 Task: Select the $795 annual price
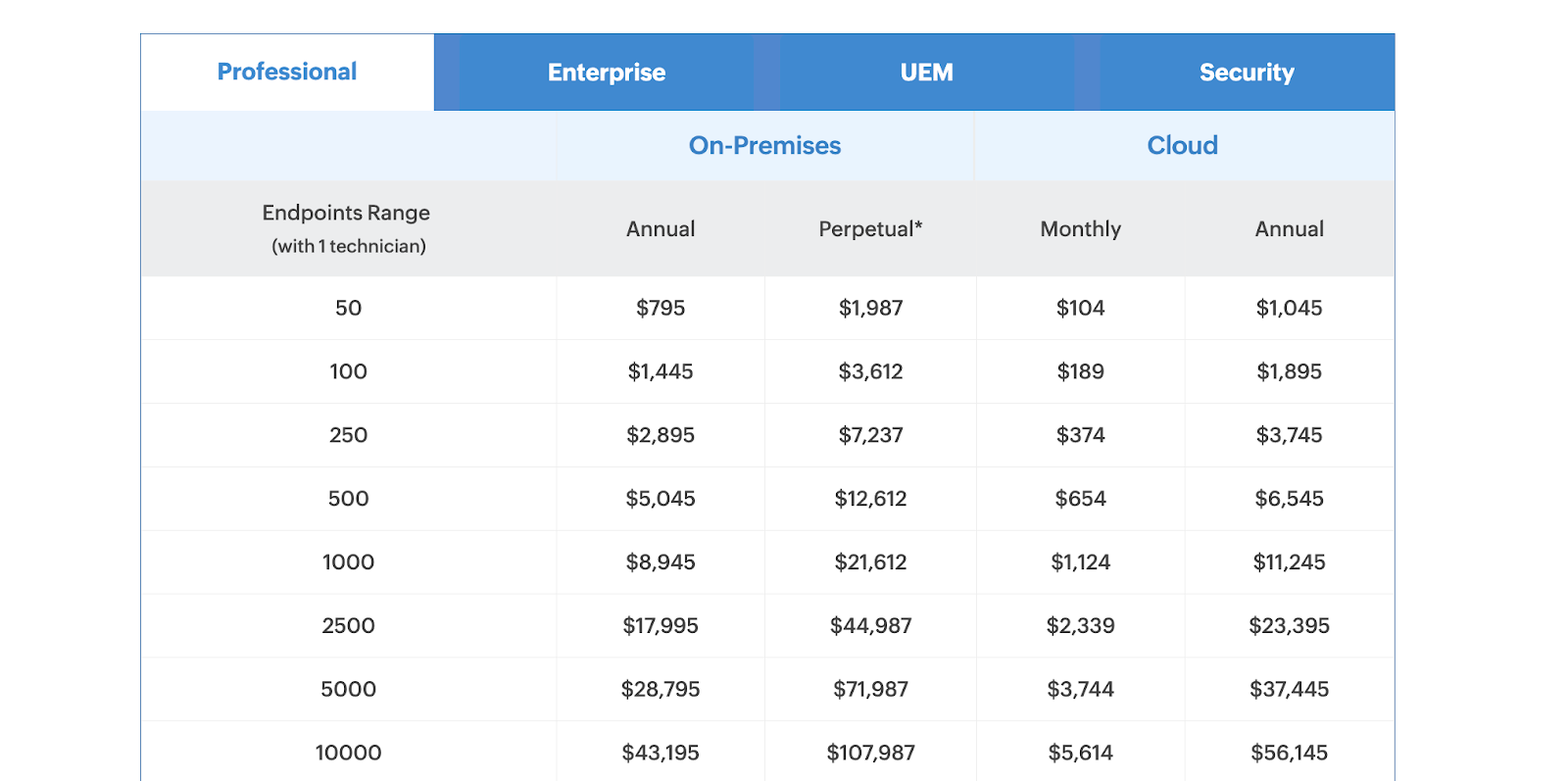(661, 308)
